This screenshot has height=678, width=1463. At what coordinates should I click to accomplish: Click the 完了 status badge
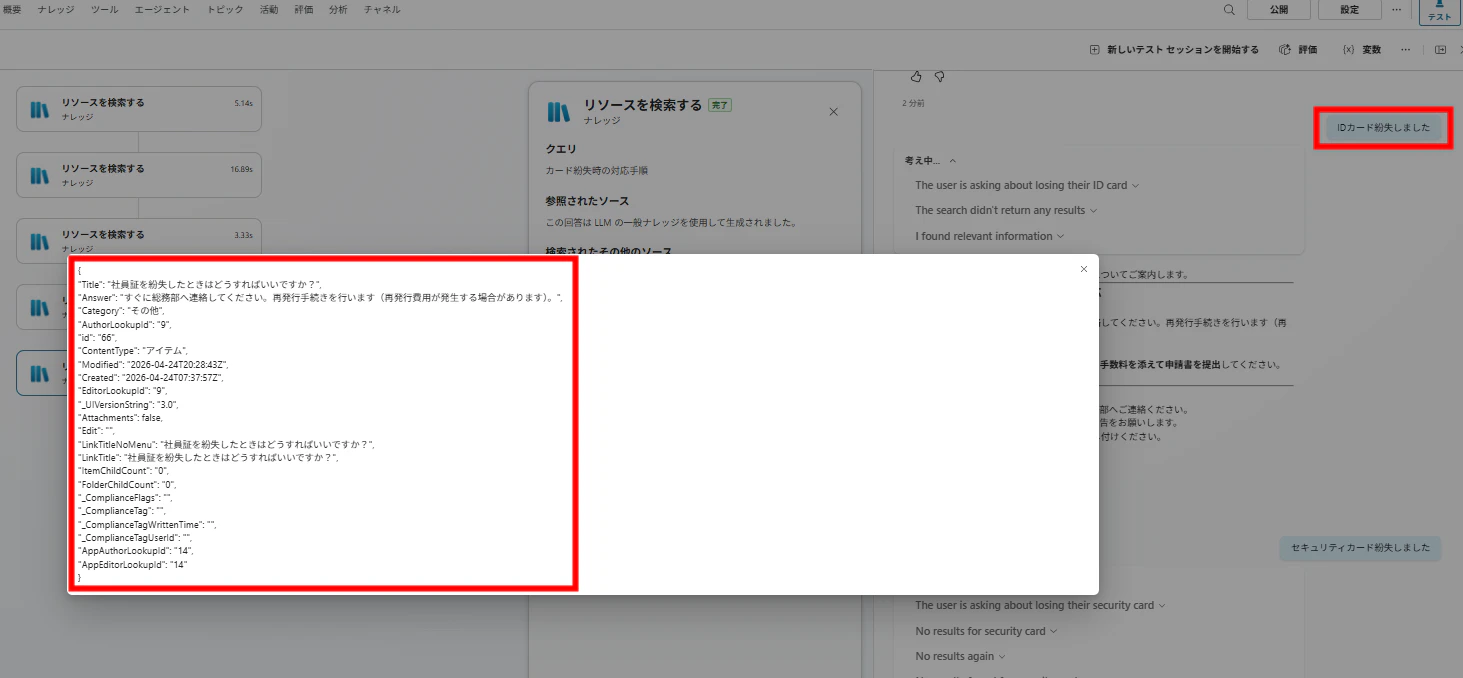pos(720,105)
